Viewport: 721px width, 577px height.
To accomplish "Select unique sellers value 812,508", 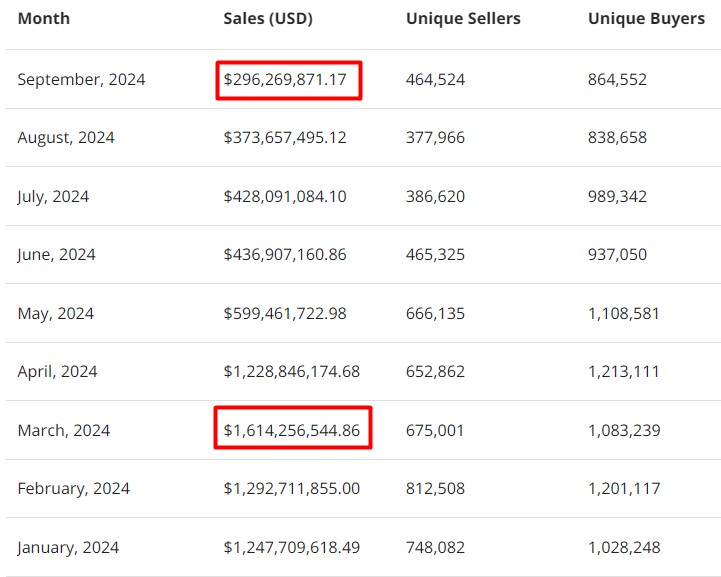I will 435,489.
